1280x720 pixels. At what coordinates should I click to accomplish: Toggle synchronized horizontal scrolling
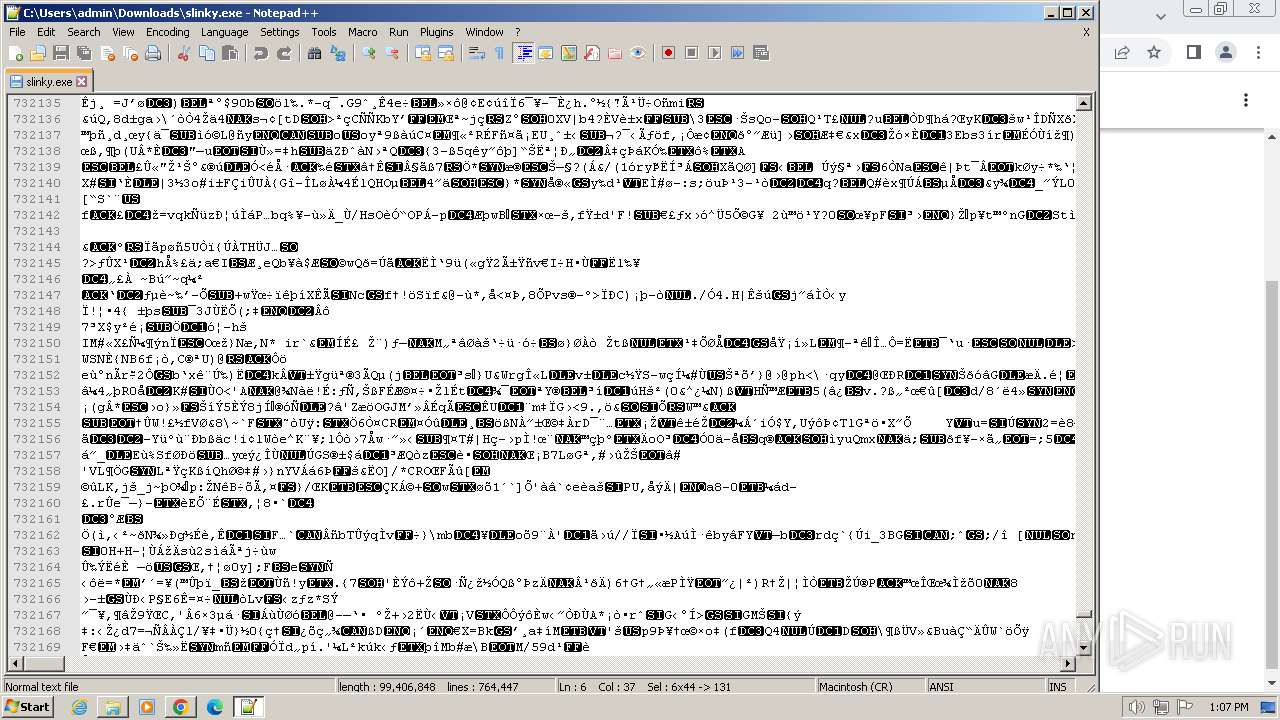[445, 53]
